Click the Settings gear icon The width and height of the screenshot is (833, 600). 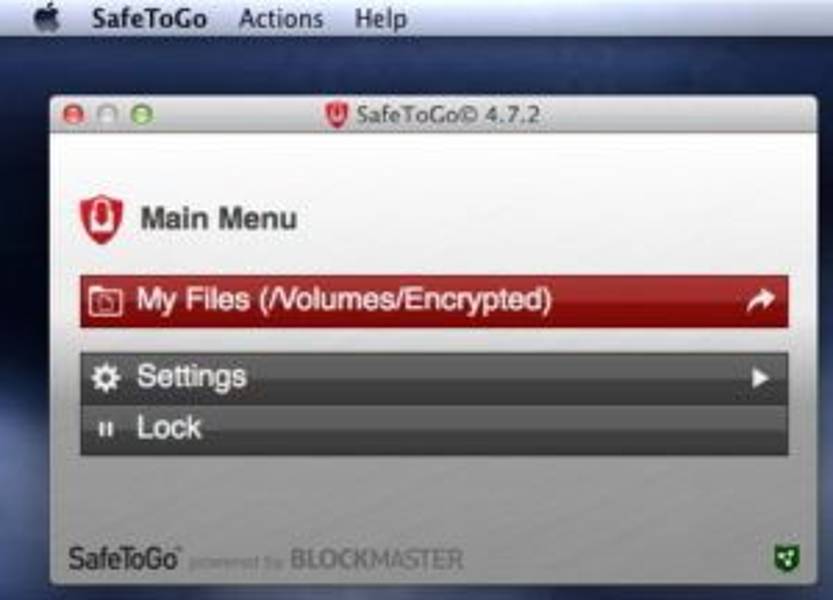coord(106,378)
